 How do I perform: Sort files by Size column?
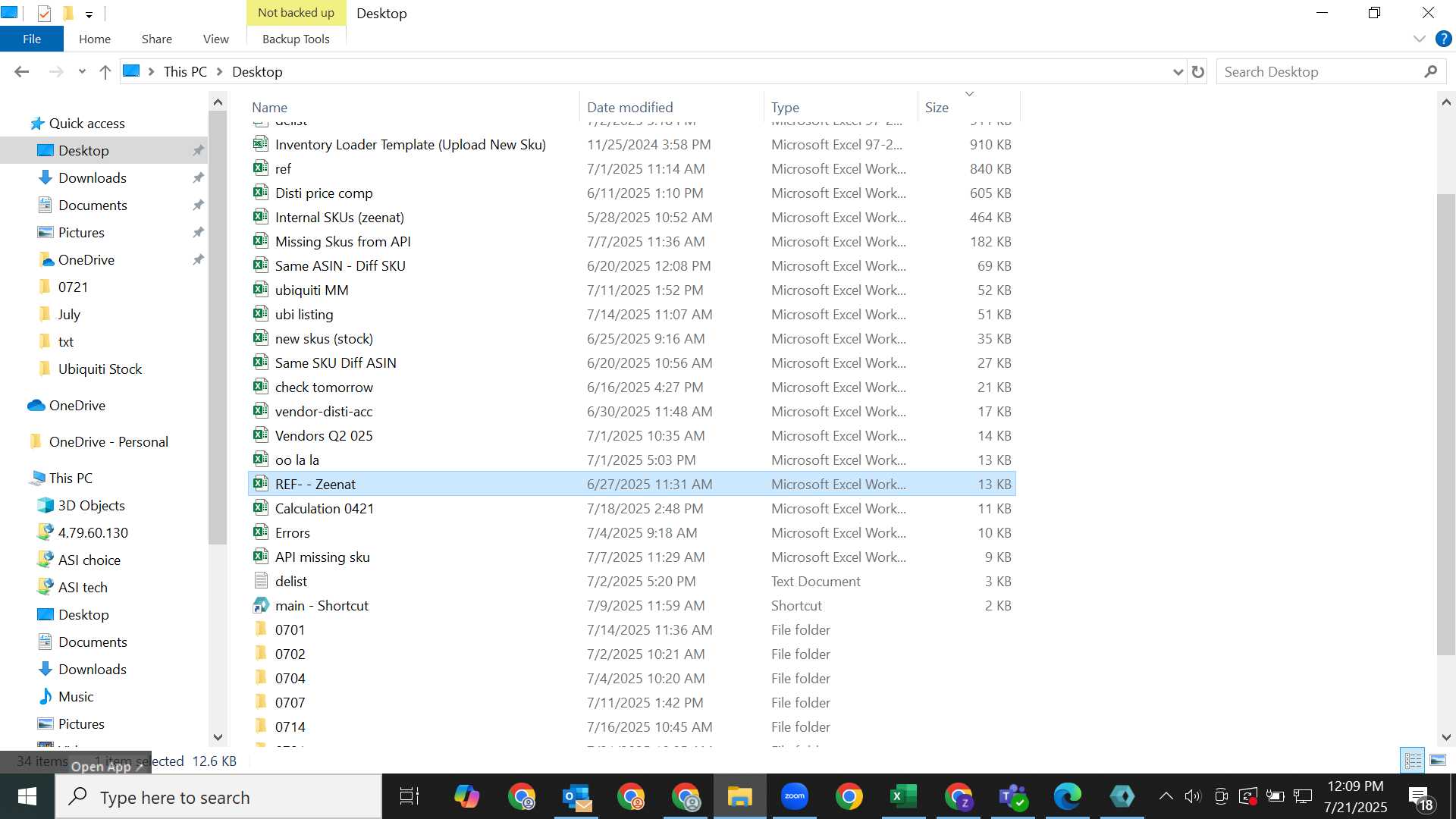pyautogui.click(x=968, y=108)
